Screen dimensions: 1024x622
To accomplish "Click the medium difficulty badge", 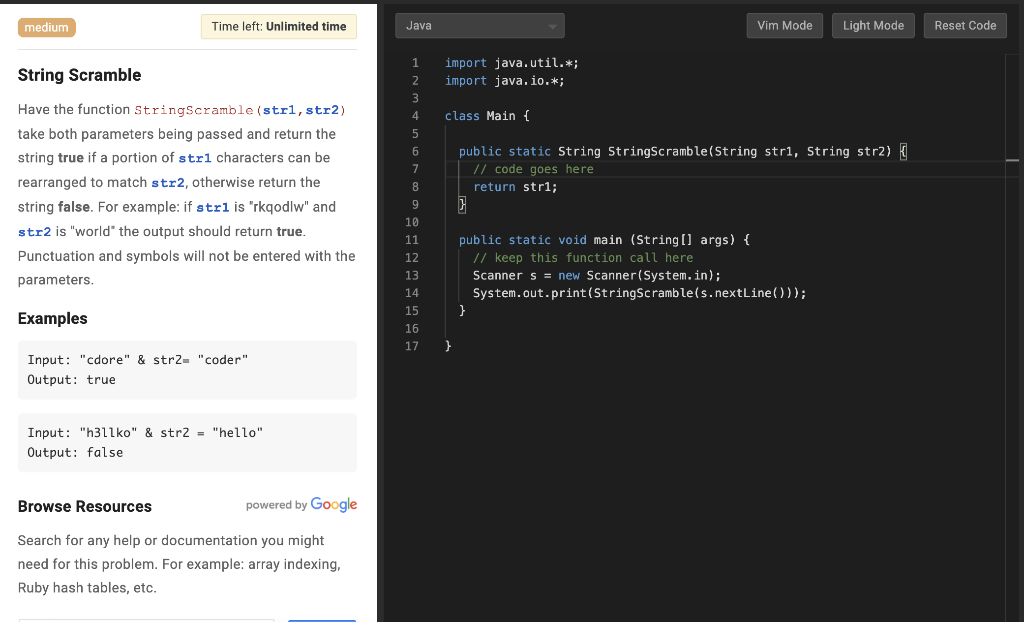I will point(46,27).
